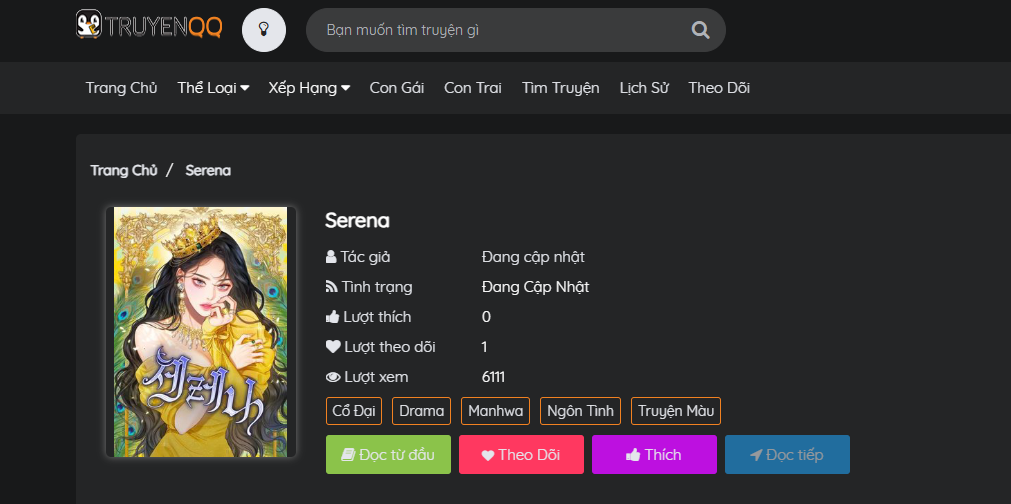This screenshot has width=1011, height=504.
Task: Open Lịch Sử reading history
Action: tap(644, 88)
